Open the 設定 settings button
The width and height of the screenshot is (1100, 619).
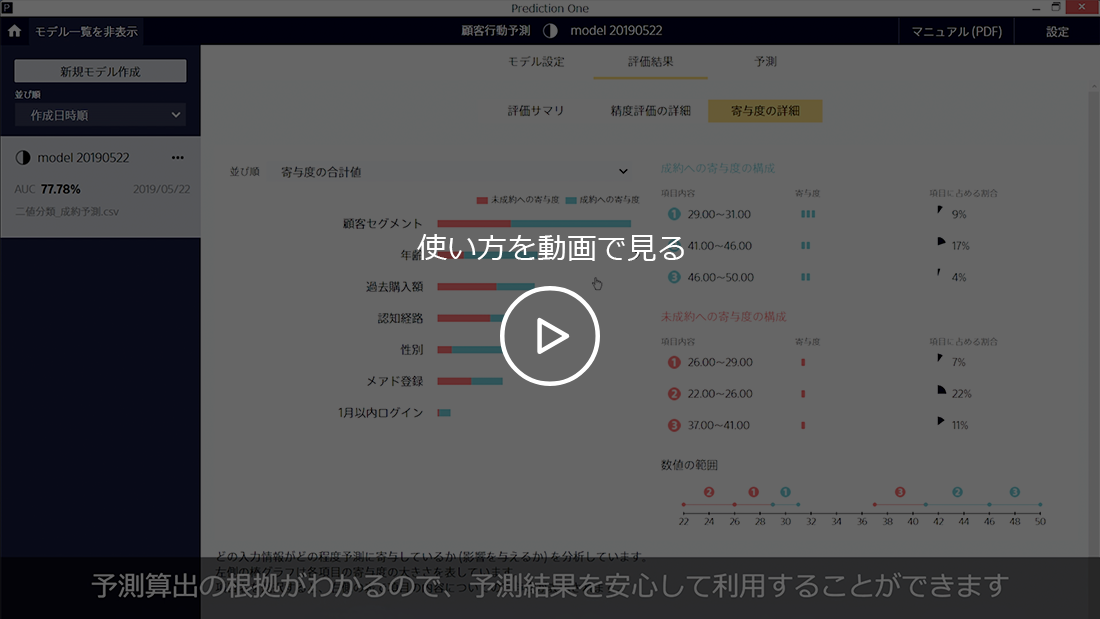(1057, 32)
